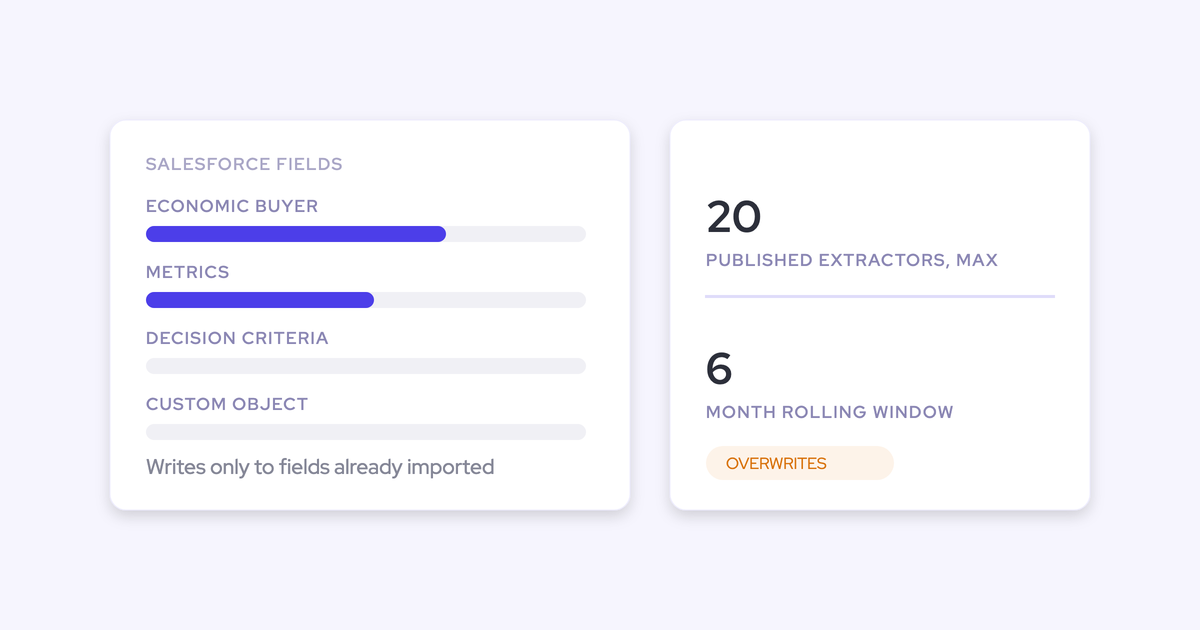Click the Economic Buyer label
The height and width of the screenshot is (630, 1200).
point(232,206)
